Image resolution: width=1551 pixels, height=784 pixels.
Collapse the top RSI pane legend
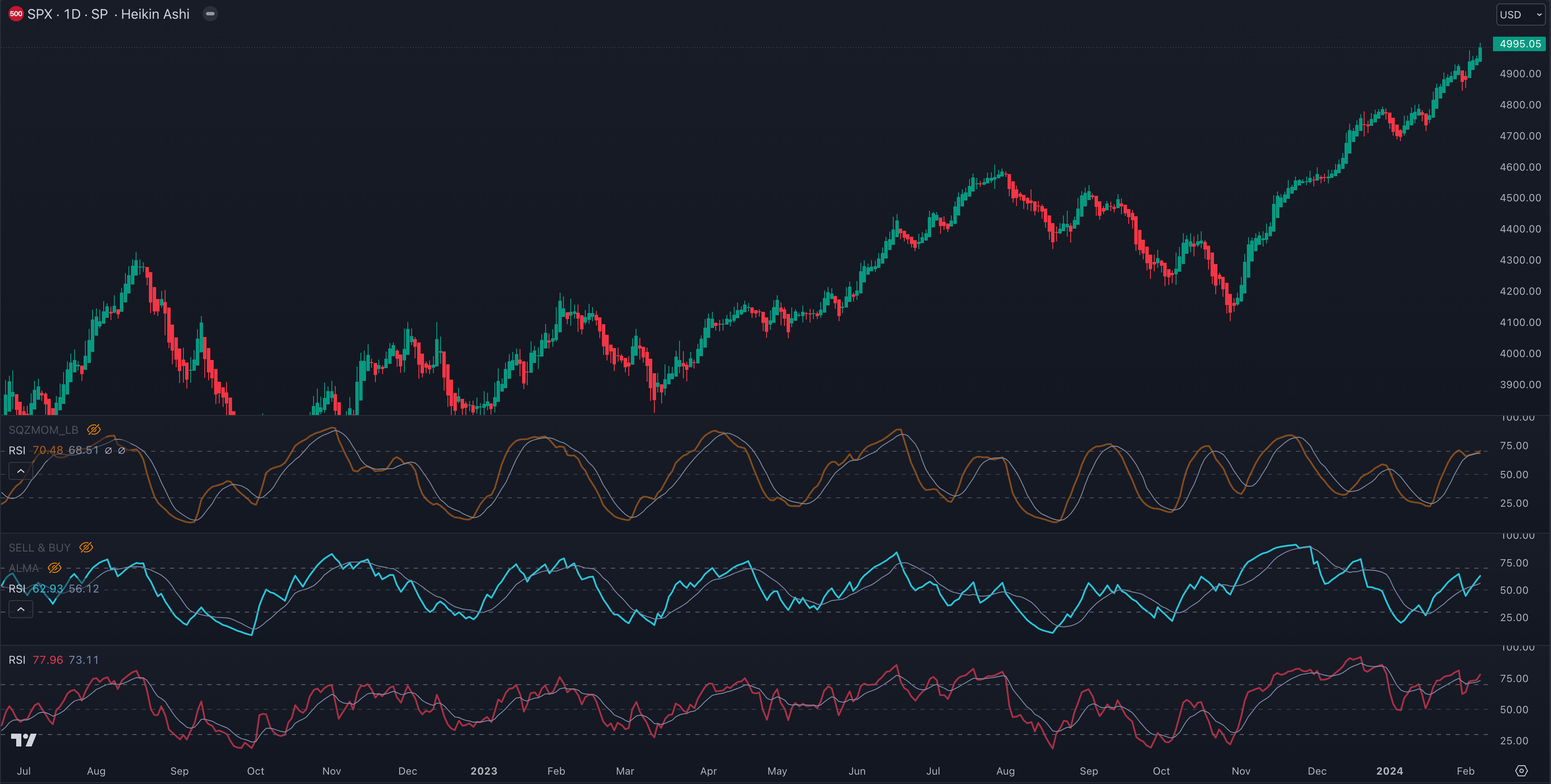coord(20,471)
